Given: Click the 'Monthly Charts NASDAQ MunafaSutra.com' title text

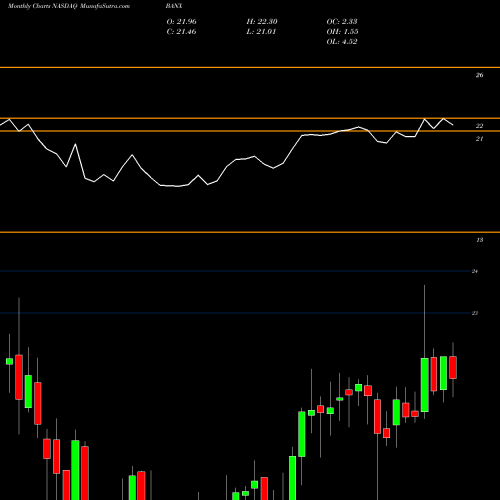Looking at the screenshot, I should click(x=69, y=6).
